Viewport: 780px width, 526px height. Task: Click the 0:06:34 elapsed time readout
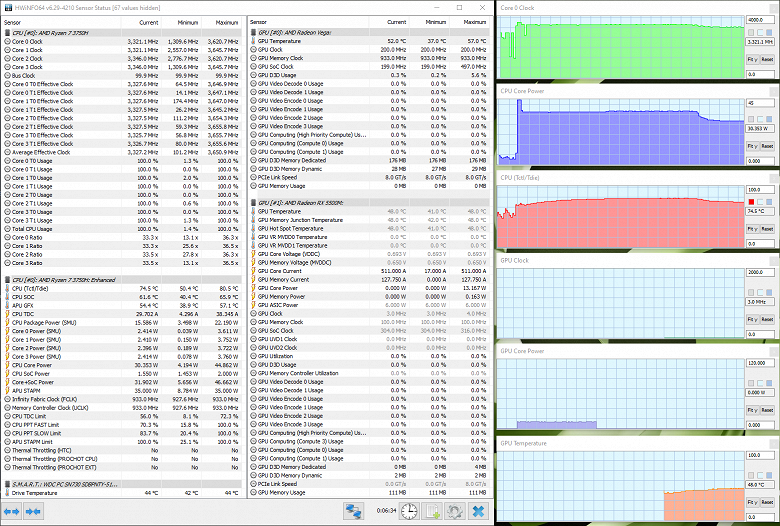tap(386, 511)
